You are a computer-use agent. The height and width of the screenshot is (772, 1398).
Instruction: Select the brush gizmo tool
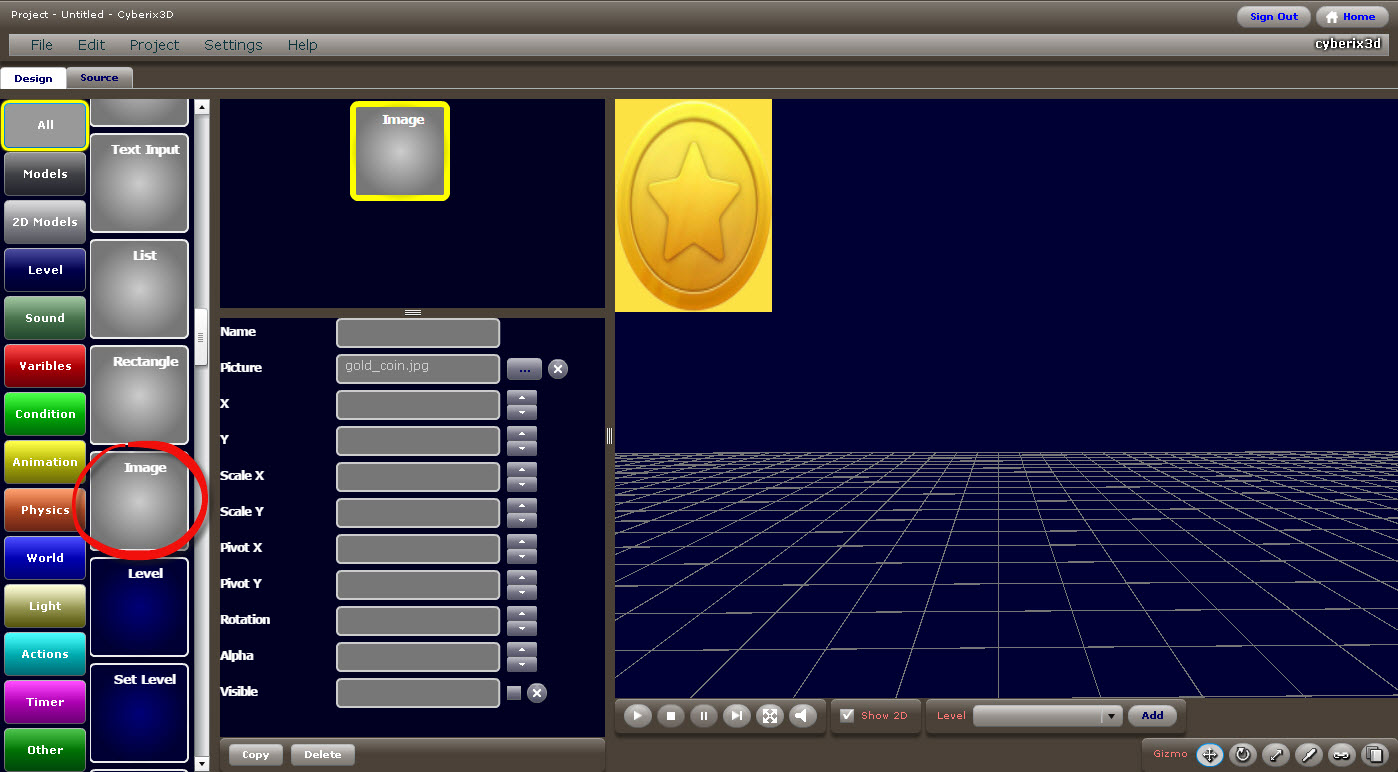pyautogui.click(x=1309, y=754)
